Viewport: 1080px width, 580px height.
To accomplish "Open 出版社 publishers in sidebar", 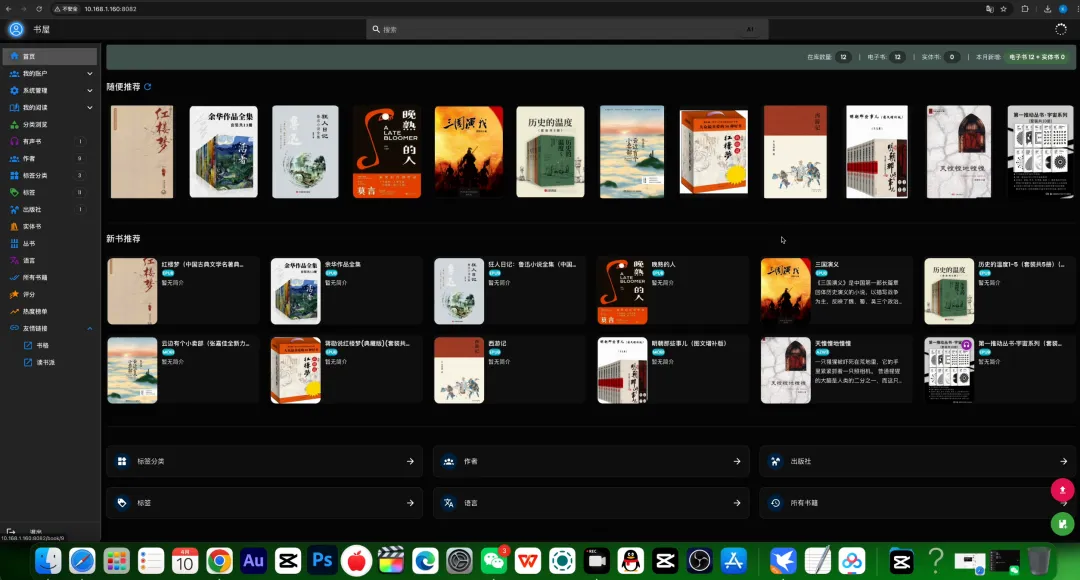I will pos(50,209).
